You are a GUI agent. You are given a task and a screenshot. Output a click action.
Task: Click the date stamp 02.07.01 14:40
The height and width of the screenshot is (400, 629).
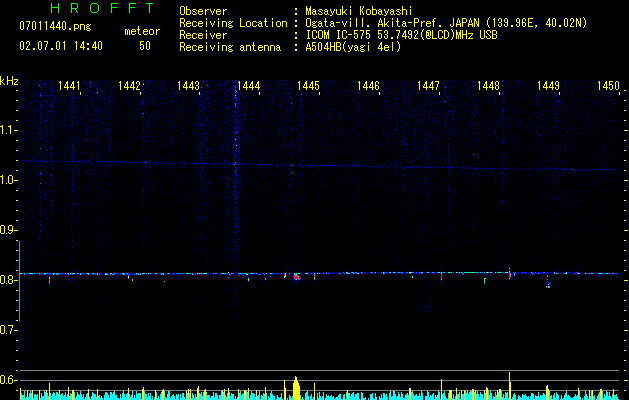pos(61,46)
